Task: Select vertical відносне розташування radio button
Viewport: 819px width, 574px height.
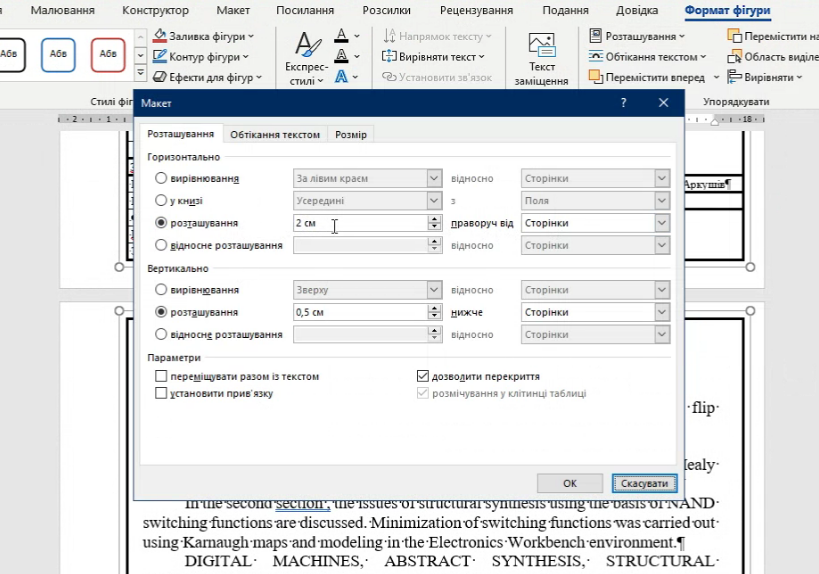Action: (161, 334)
